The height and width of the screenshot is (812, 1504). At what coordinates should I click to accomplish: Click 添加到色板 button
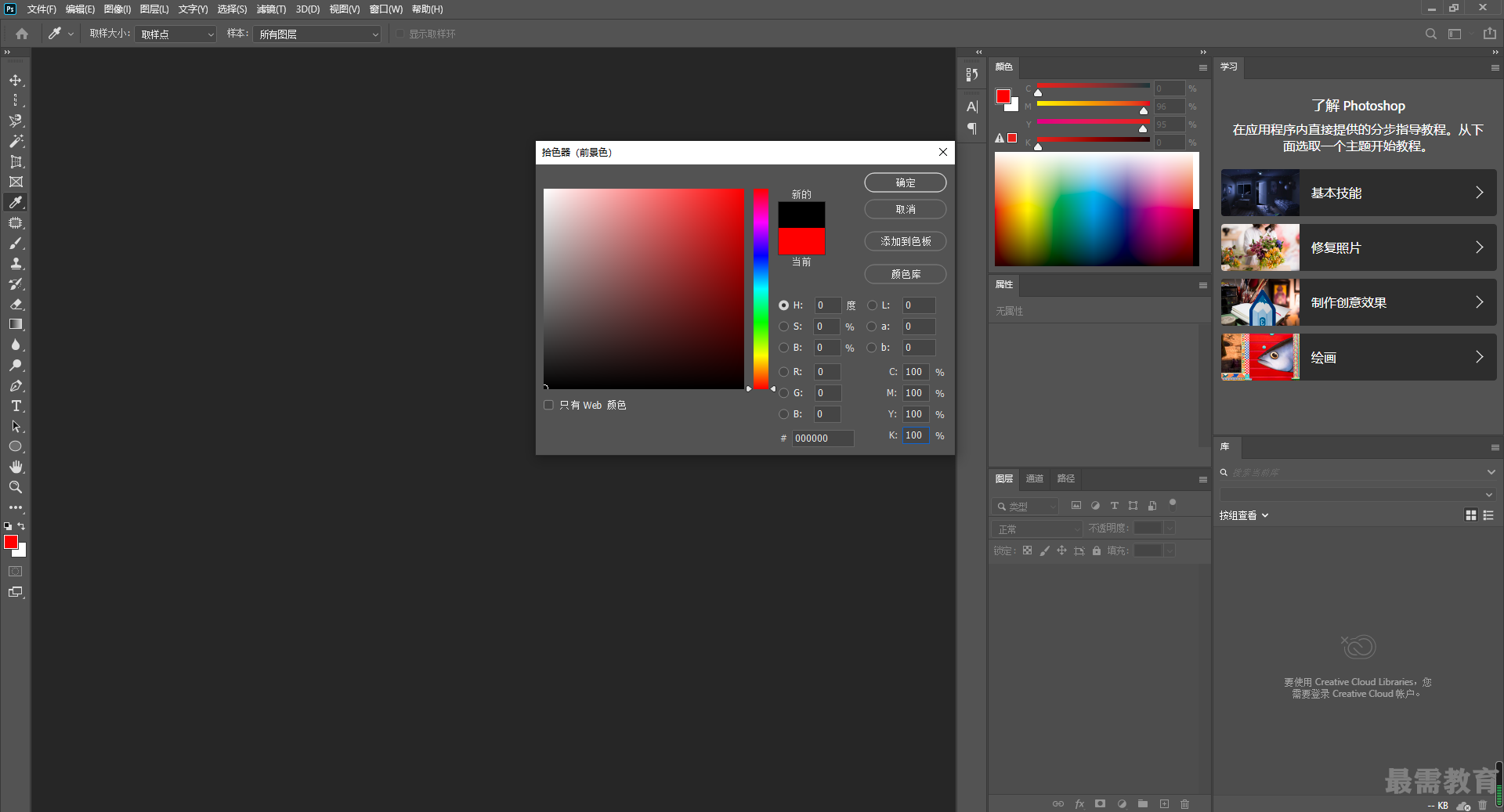point(906,241)
